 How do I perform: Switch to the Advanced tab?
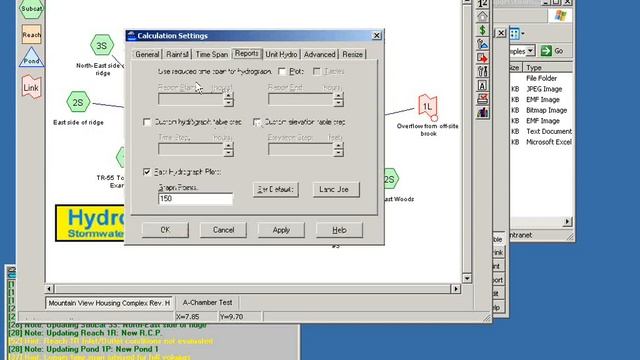tap(320, 54)
